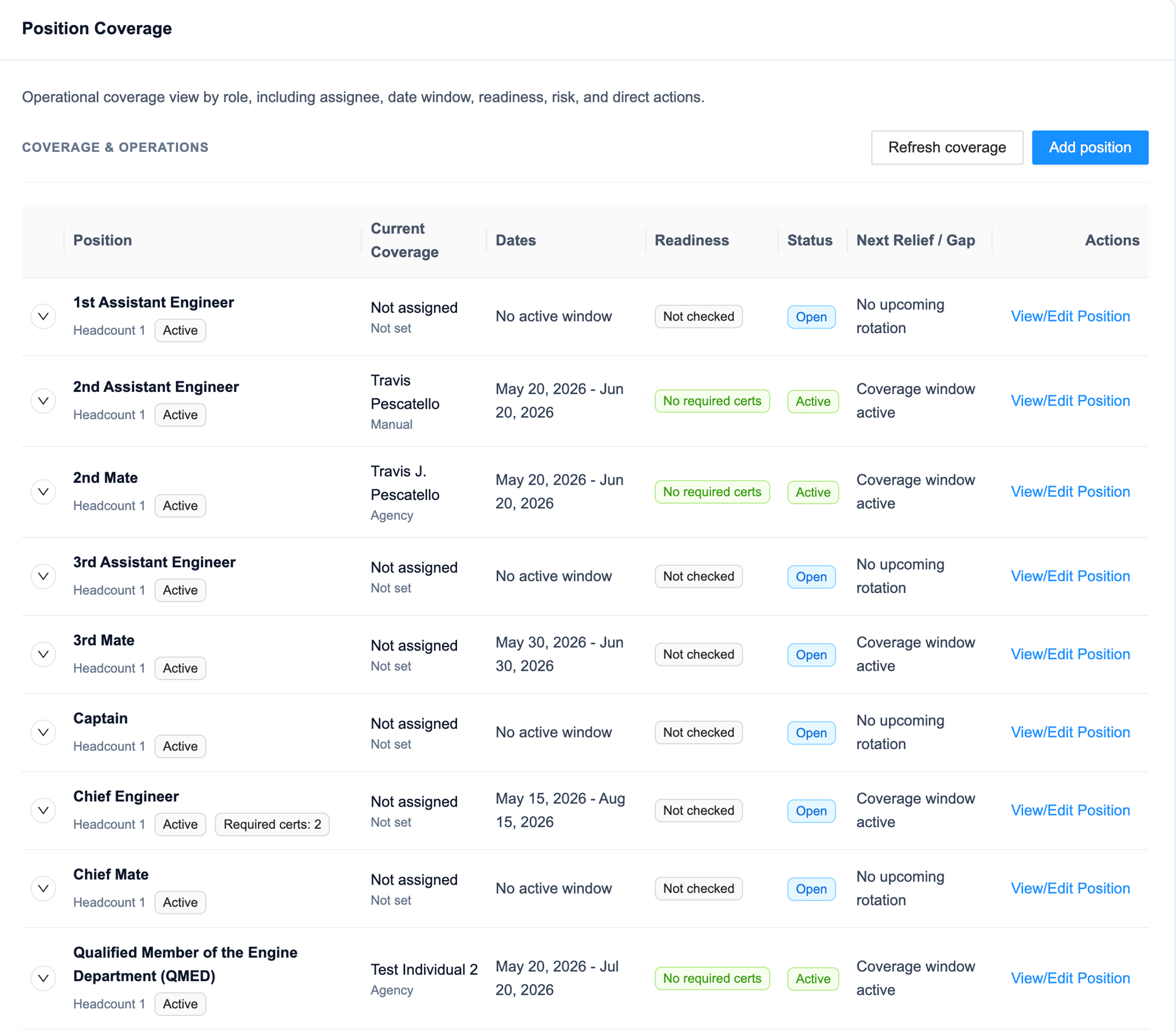Open View/Edit Position for 1st Assistant Engineer
This screenshot has height=1033, width=1176.
click(1070, 316)
